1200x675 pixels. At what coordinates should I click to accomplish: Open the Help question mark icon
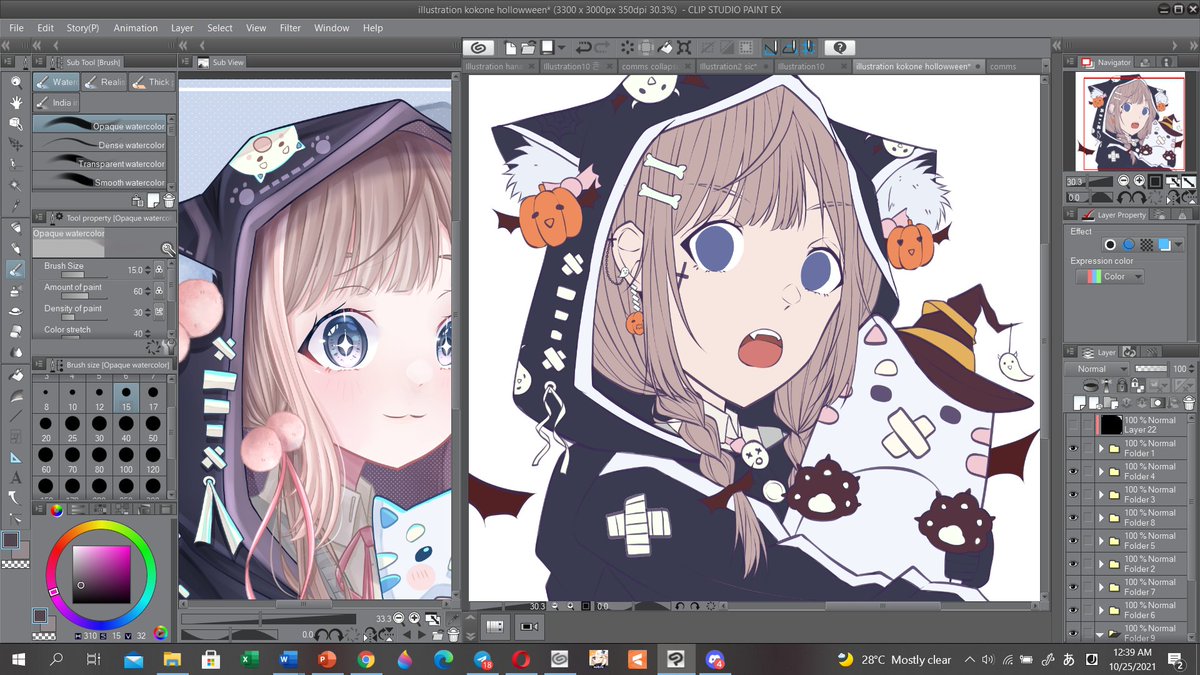(840, 47)
